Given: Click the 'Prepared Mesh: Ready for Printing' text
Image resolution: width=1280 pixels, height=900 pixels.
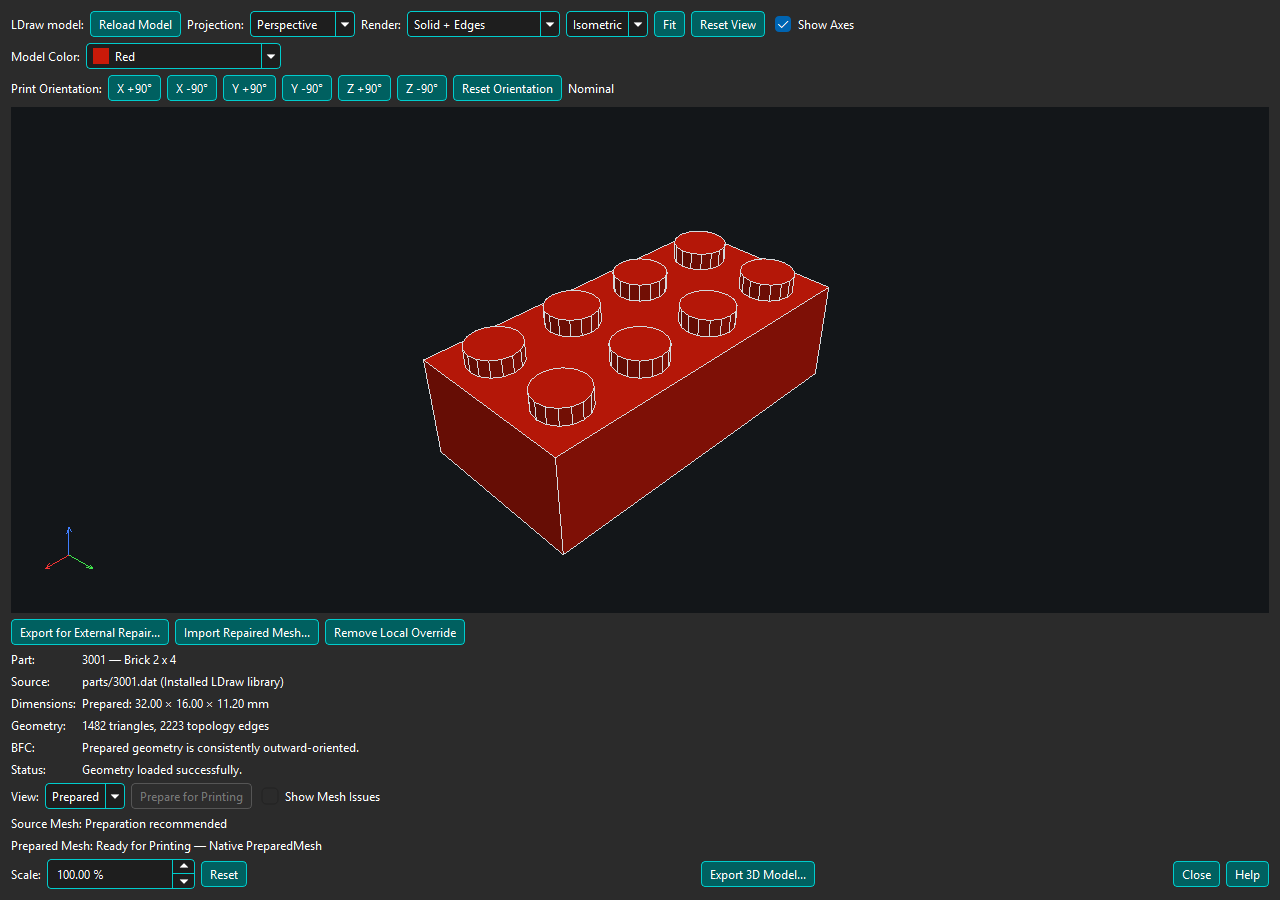Looking at the screenshot, I should 101,846.
